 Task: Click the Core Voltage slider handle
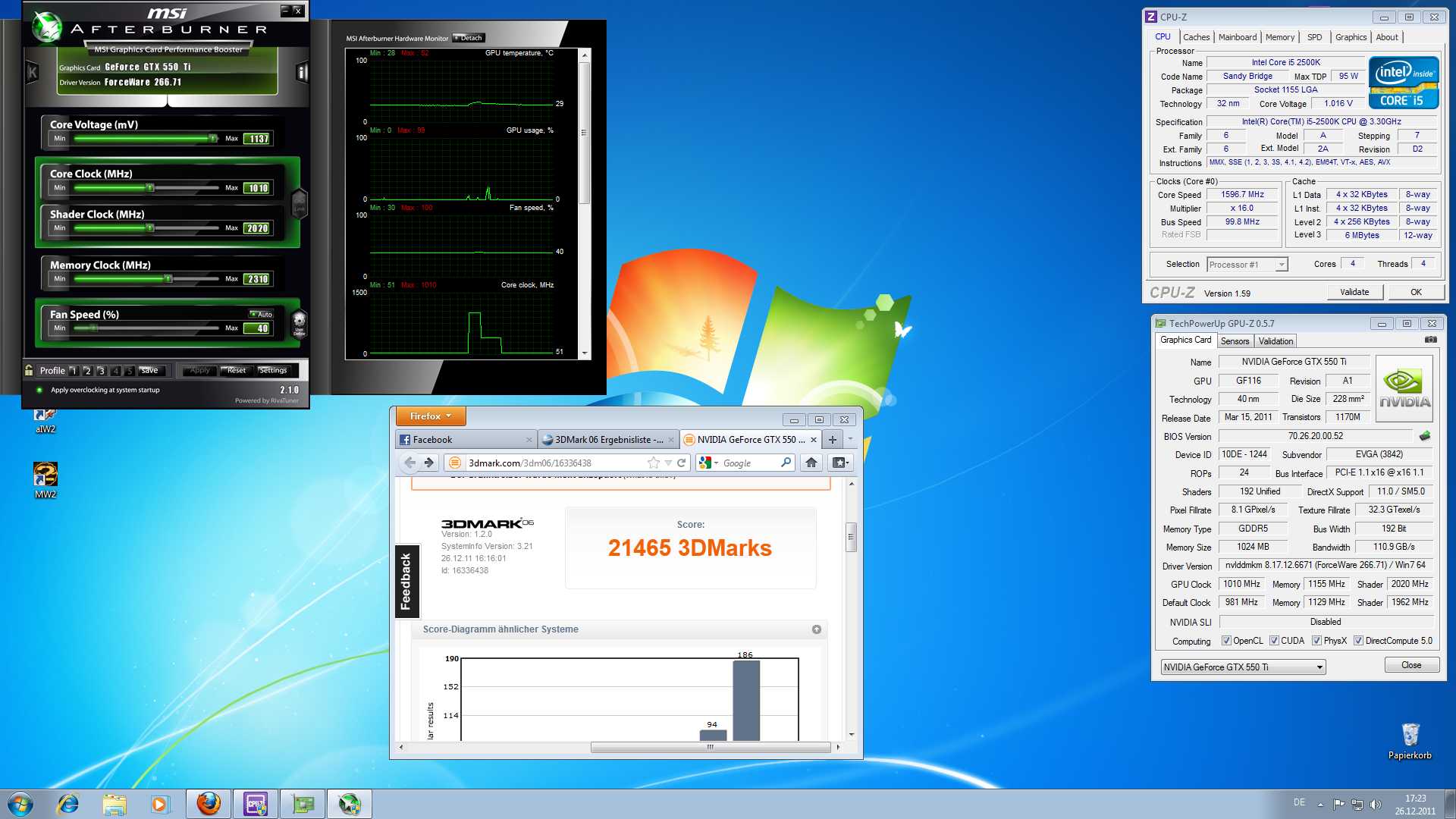(x=213, y=138)
